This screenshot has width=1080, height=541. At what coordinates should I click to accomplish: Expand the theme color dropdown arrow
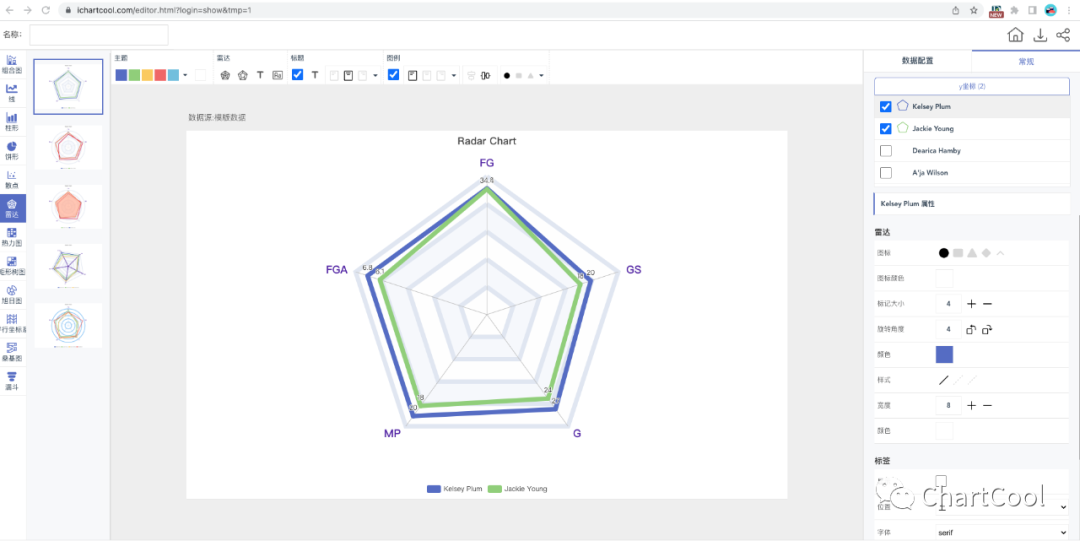click(185, 75)
